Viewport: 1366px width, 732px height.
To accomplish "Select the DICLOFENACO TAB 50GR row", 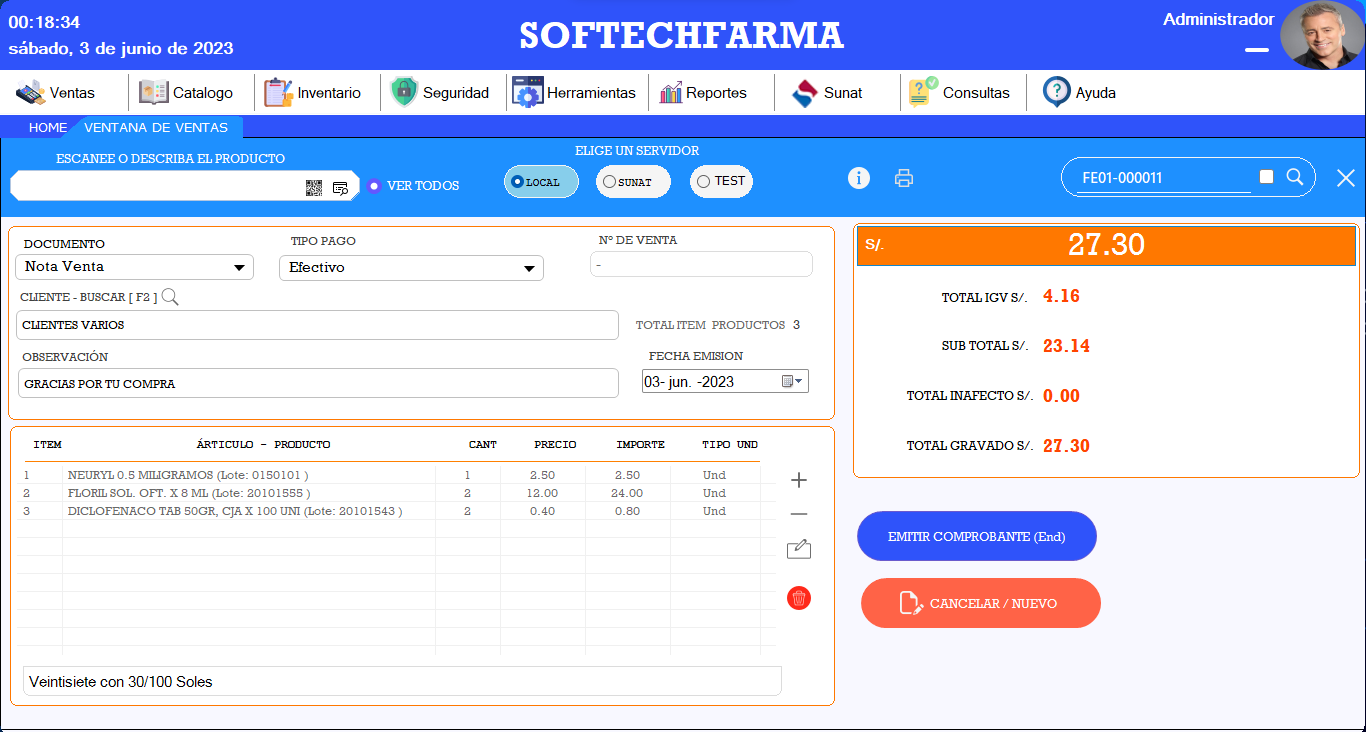I will [395, 511].
